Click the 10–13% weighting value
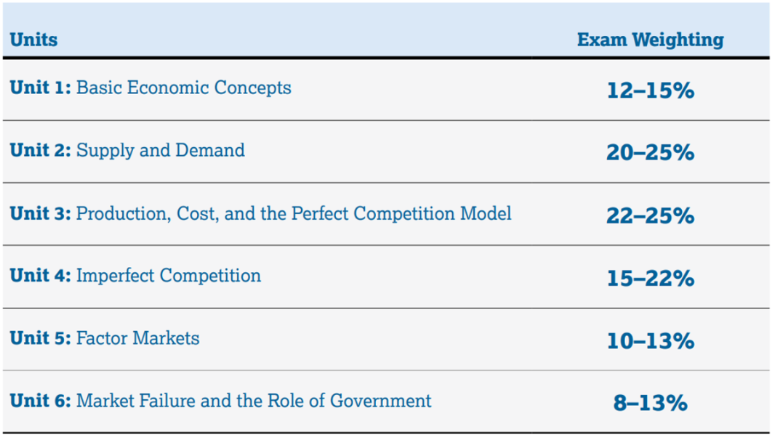The width and height of the screenshot is (773, 437). [x=650, y=341]
